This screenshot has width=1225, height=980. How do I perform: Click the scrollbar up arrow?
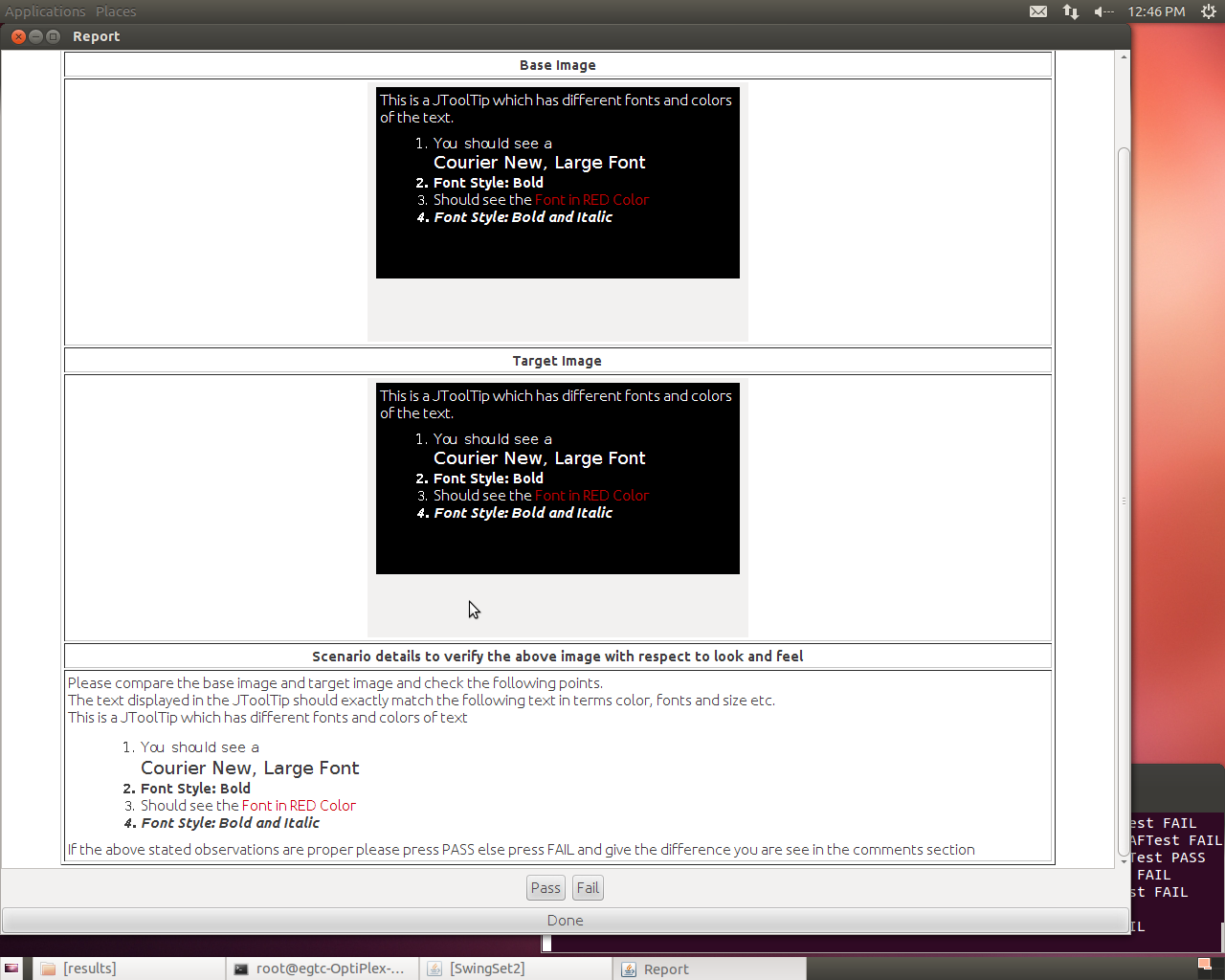pyautogui.click(x=1124, y=57)
